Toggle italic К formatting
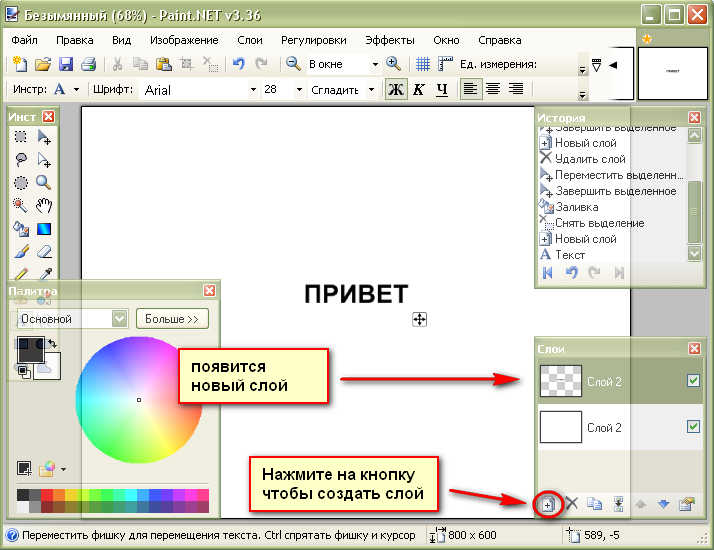The width and height of the screenshot is (714, 550). [418, 89]
